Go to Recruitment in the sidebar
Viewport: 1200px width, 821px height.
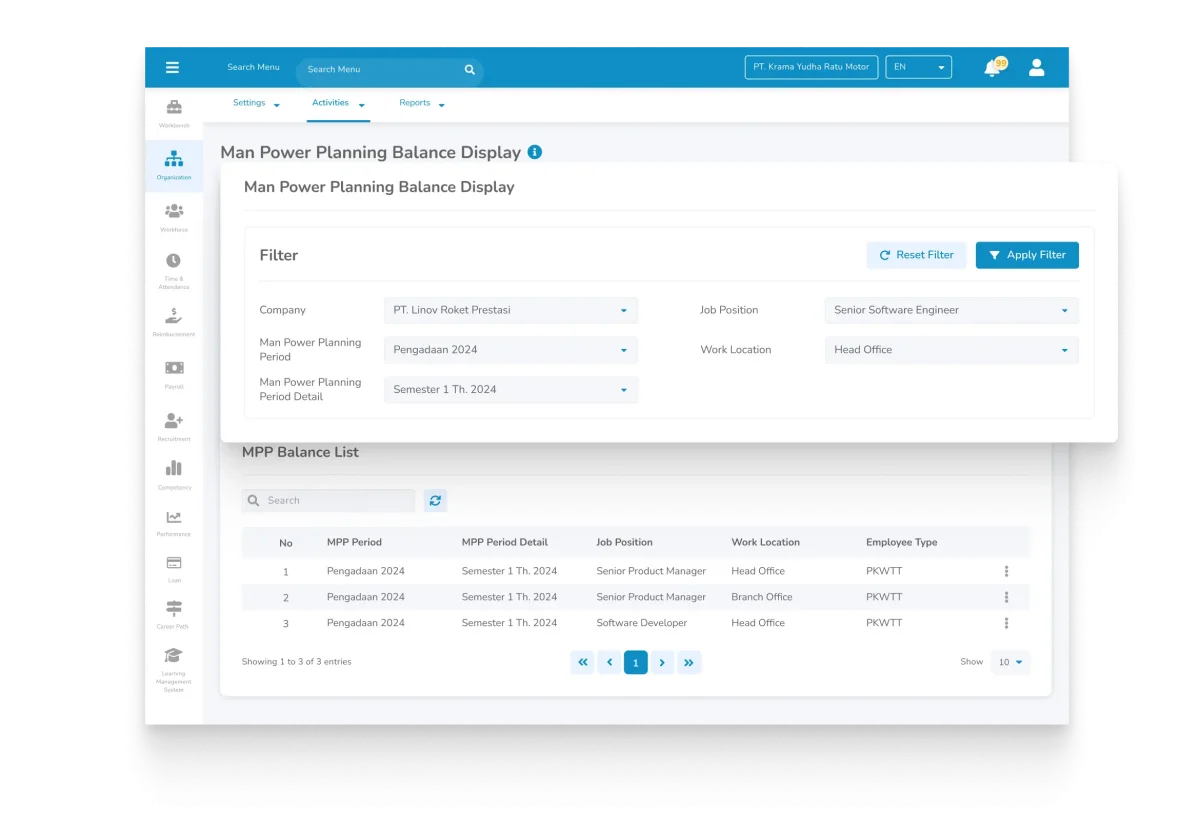(174, 424)
